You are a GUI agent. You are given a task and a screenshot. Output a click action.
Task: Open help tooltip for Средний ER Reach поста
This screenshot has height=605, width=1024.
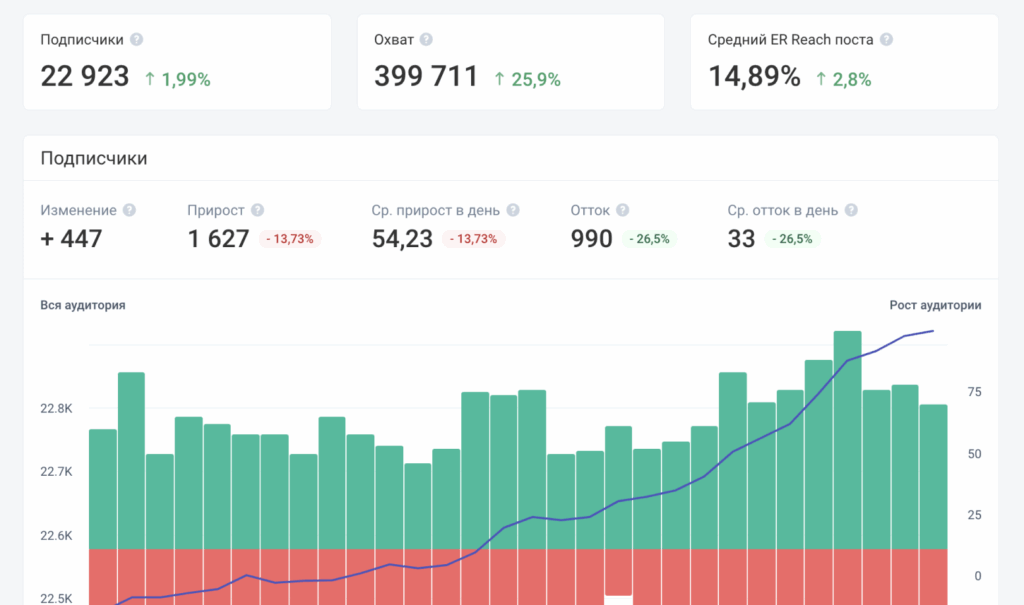[886, 40]
